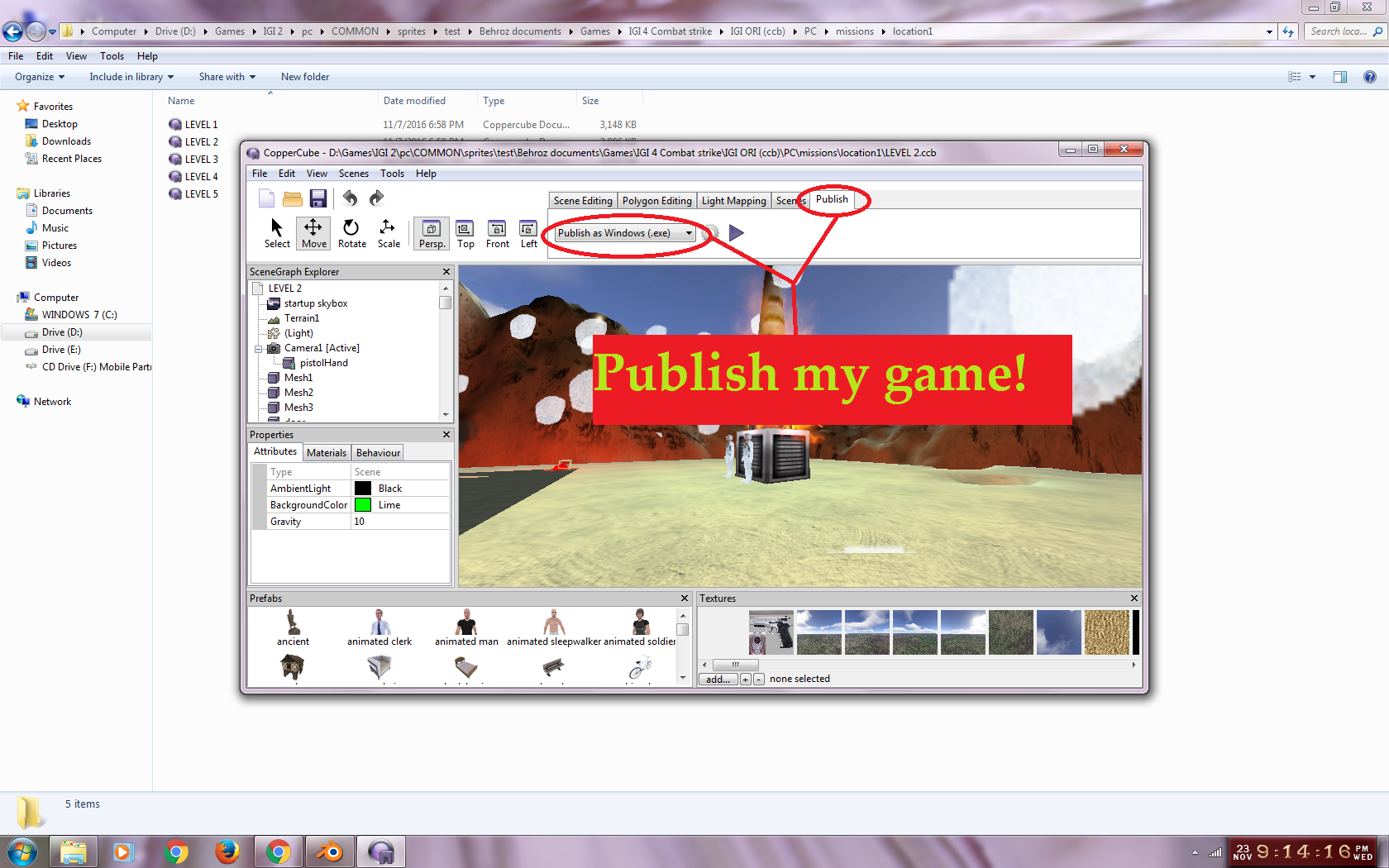Viewport: 1389px width, 868px height.
Task: Switch to the Polygon Editing tab
Action: point(656,201)
